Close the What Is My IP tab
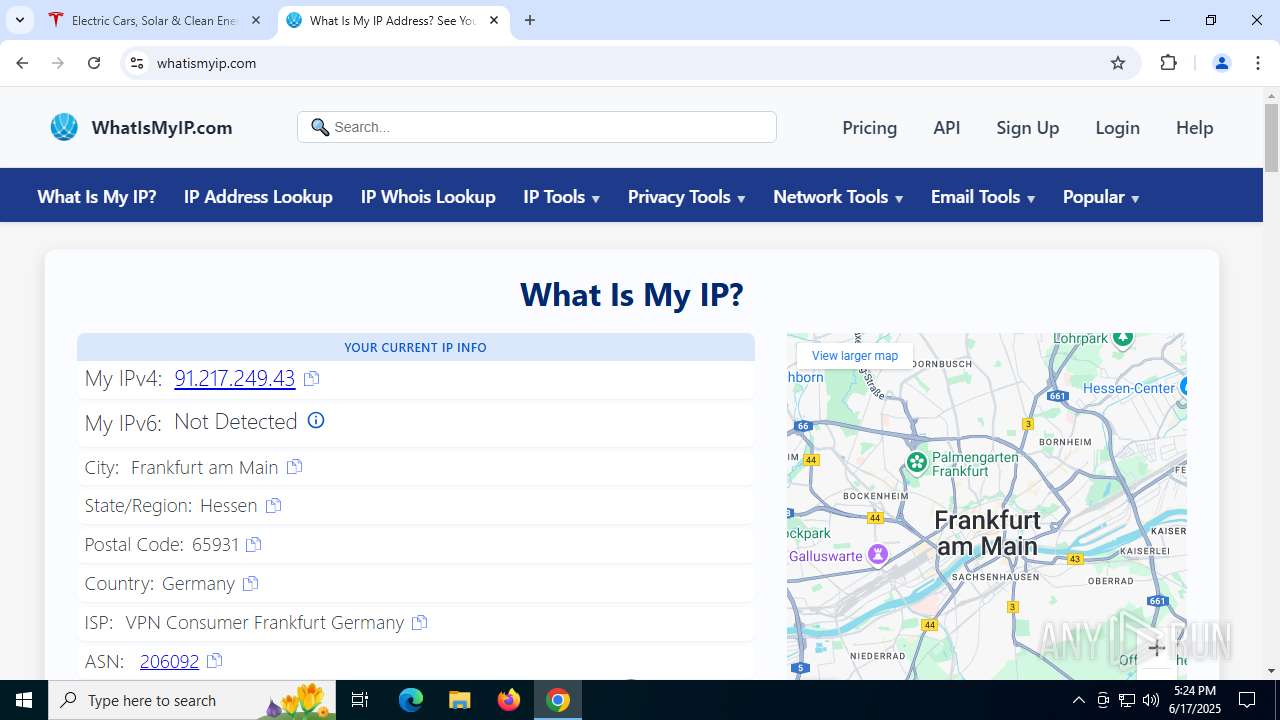Screen dimensions: 1280x720 494,20
